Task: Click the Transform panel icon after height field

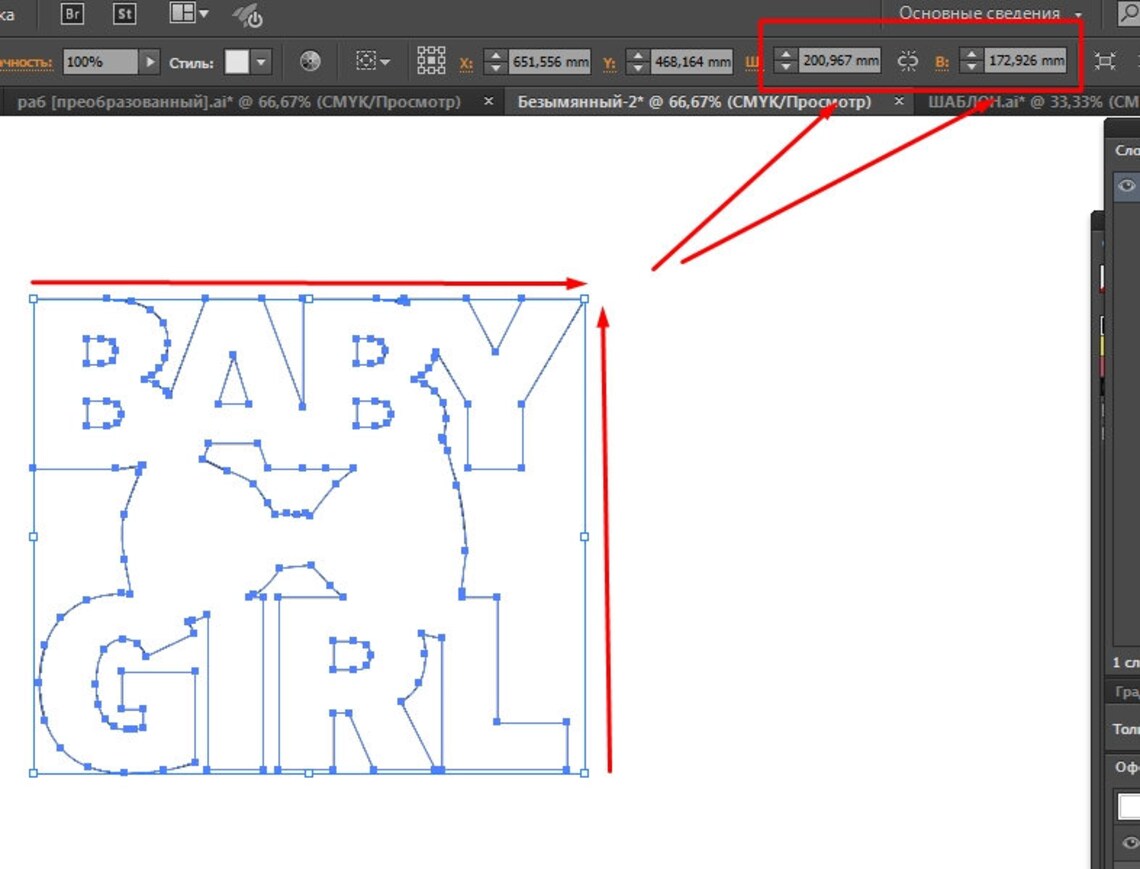Action: click(x=1105, y=61)
